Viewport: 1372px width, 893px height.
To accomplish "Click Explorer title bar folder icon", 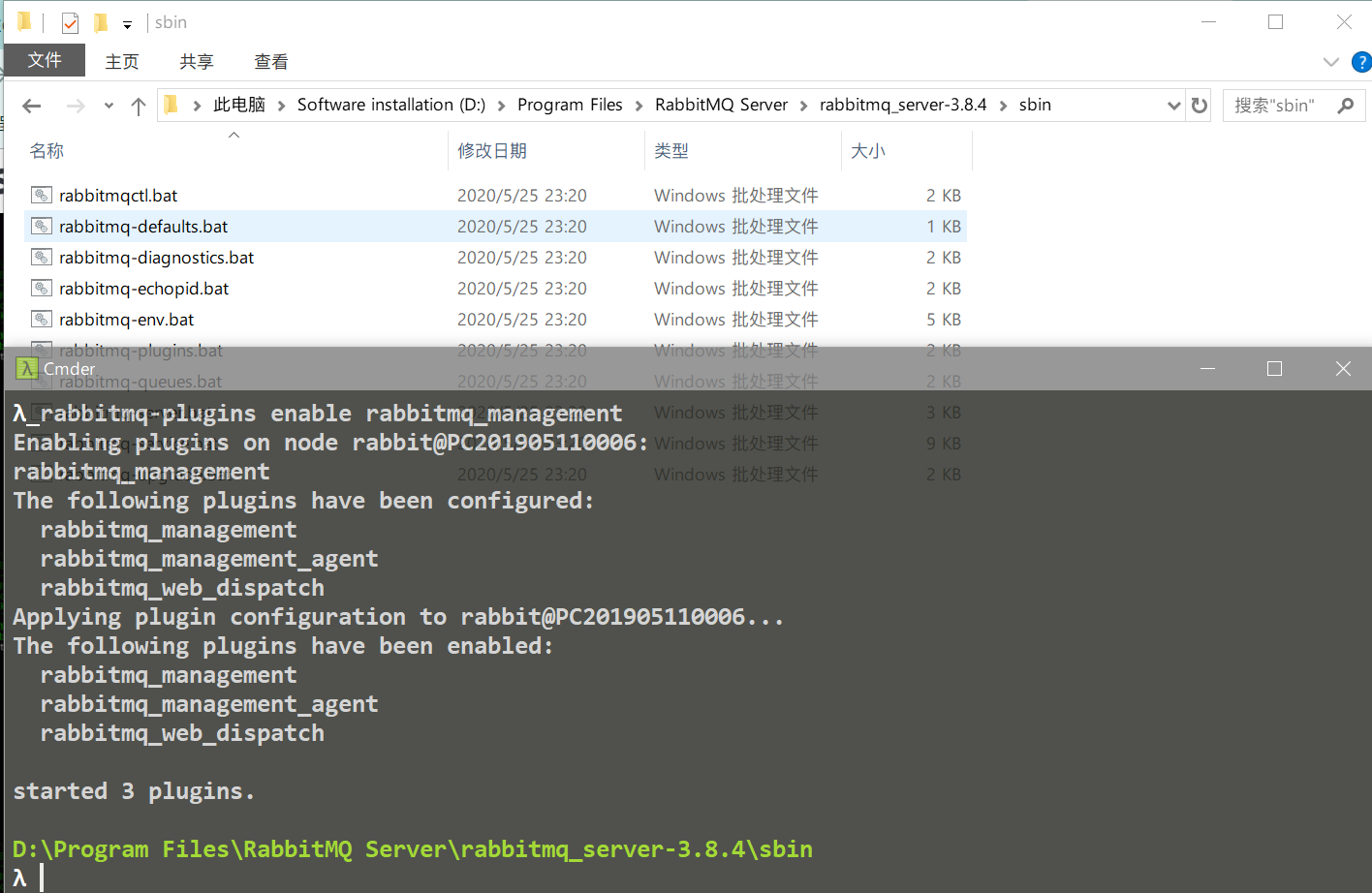I will [x=24, y=21].
